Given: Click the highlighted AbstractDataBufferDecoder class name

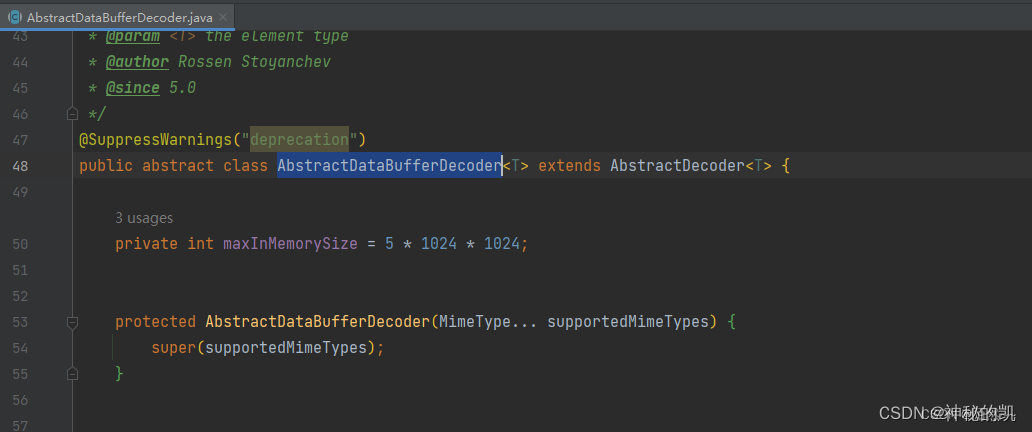Looking at the screenshot, I should tap(389, 166).
